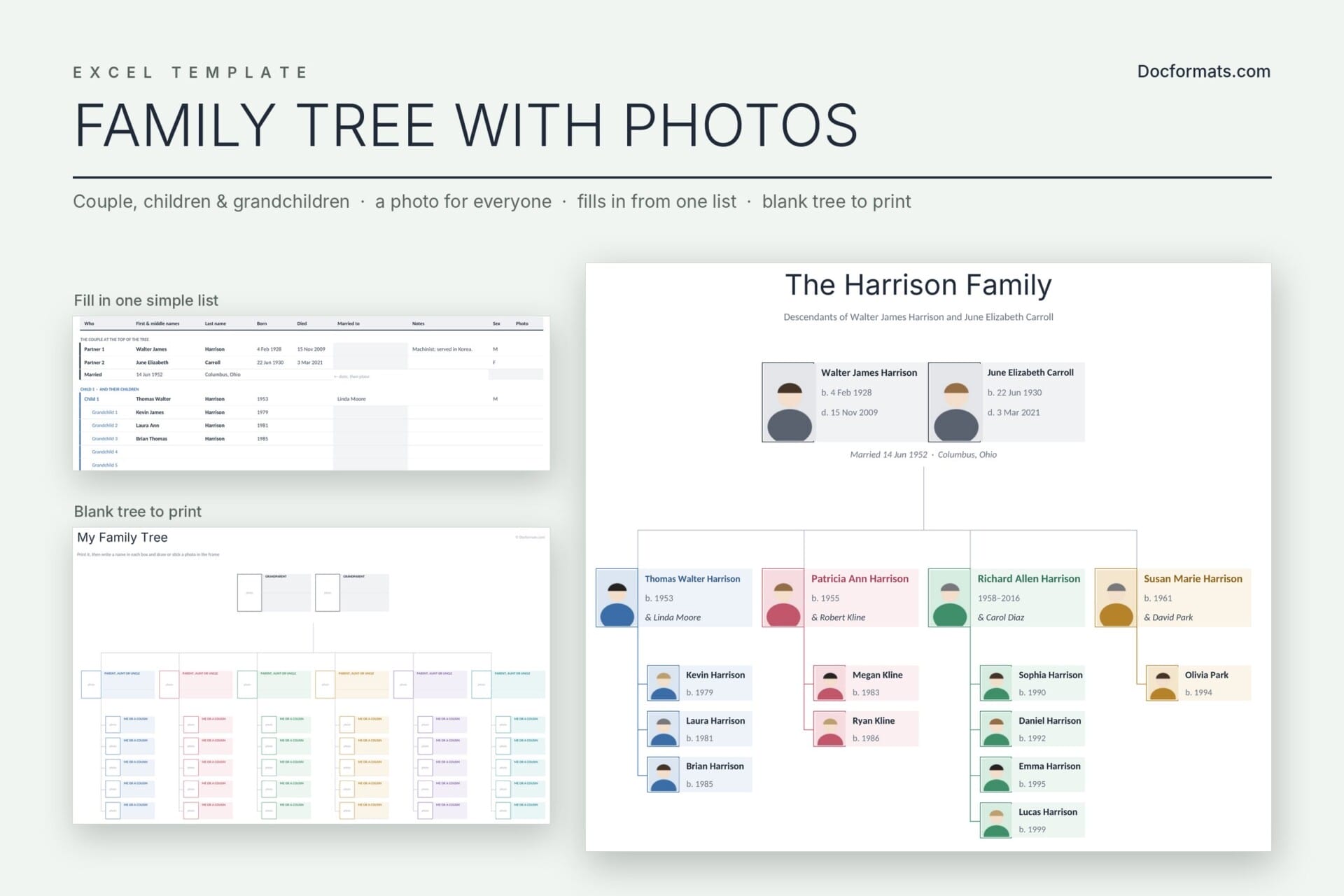The width and height of the screenshot is (1344, 896).
Task: Click Megan Kline's avatar photo
Action: [x=829, y=683]
